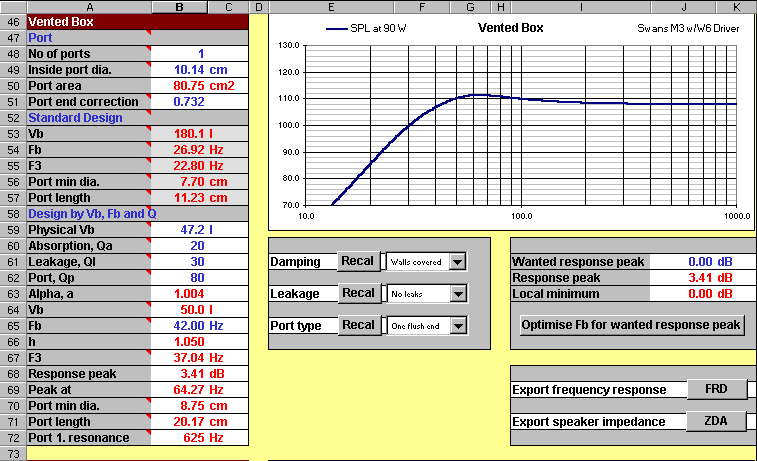Click Recal next to Port type

click(357, 325)
